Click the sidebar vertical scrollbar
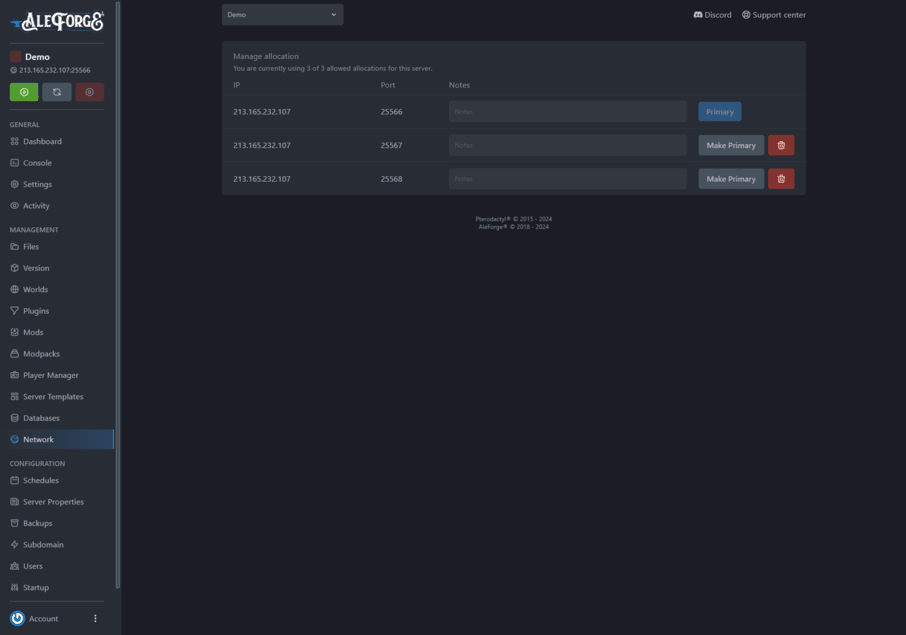906x635 pixels. [x=118, y=300]
